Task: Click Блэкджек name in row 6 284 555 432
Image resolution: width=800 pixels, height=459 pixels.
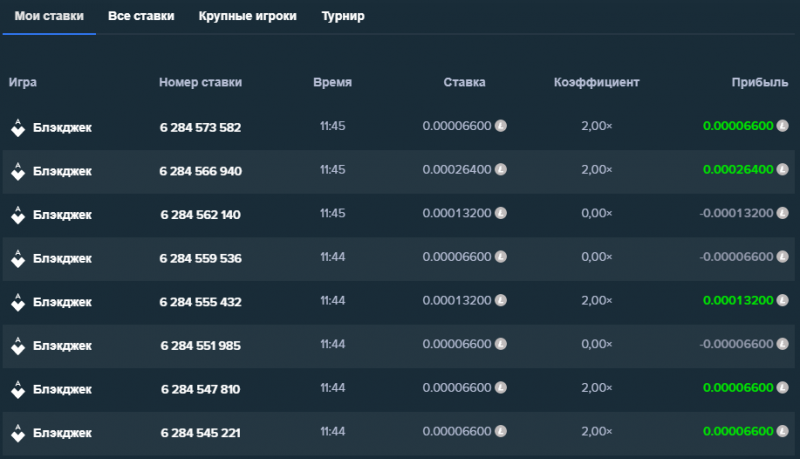Action: (62, 302)
